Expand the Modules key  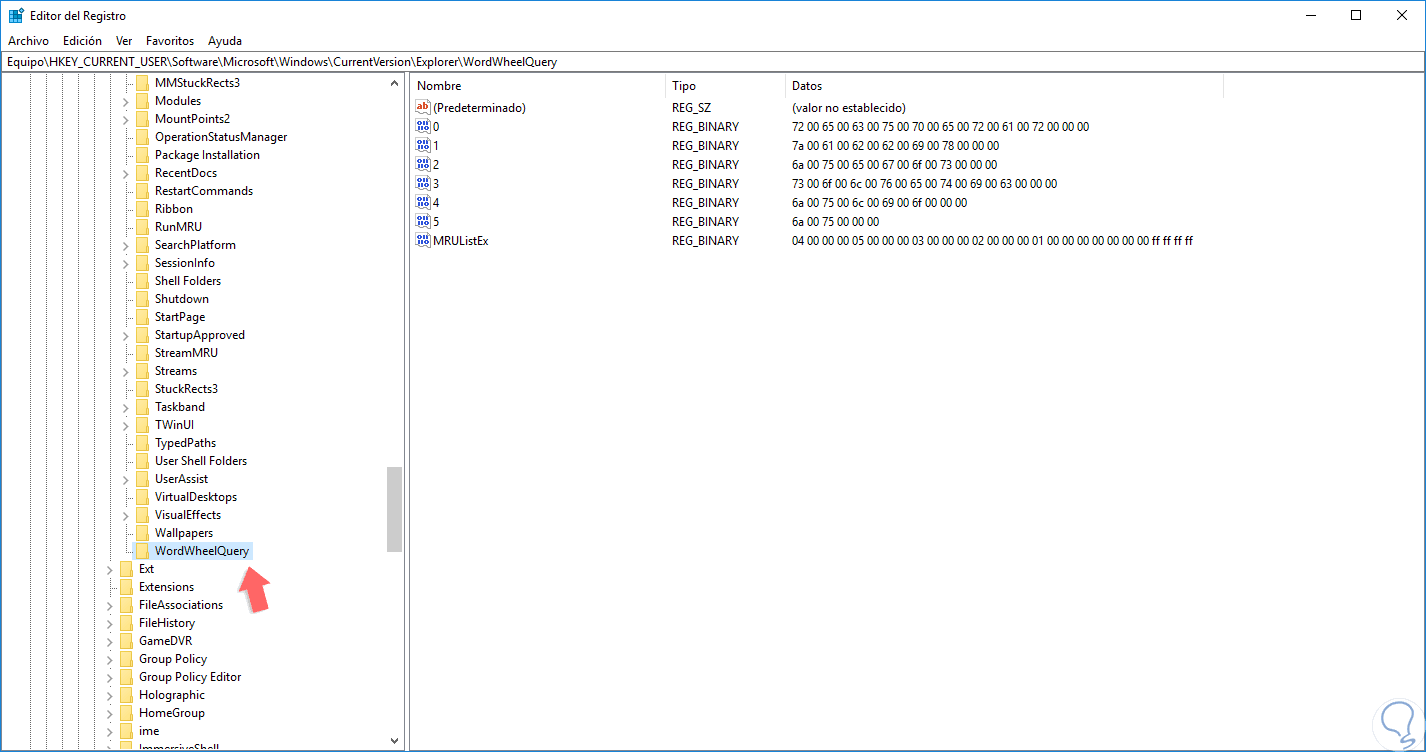click(126, 101)
